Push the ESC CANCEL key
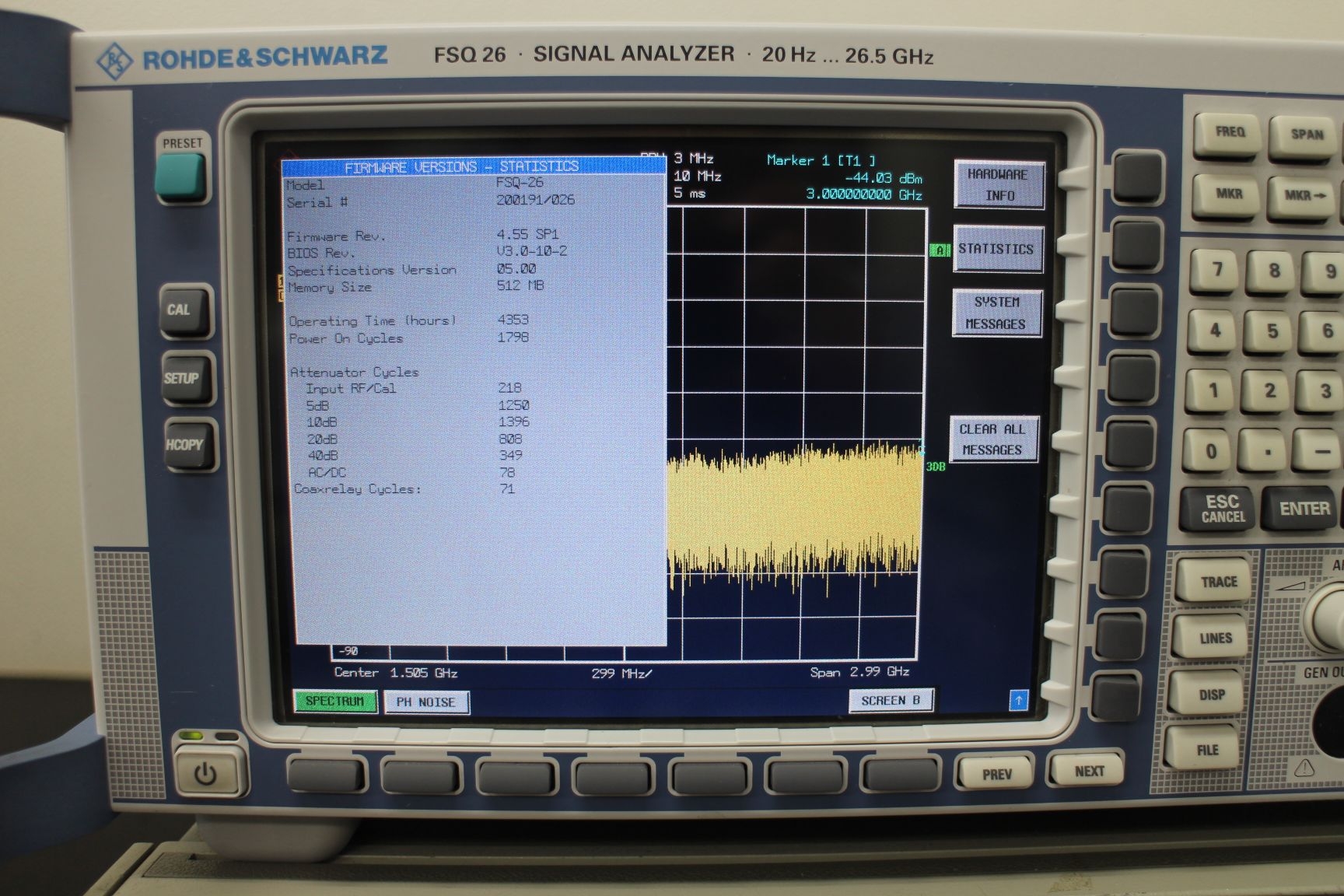This screenshot has height=896, width=1344. coord(1219,509)
